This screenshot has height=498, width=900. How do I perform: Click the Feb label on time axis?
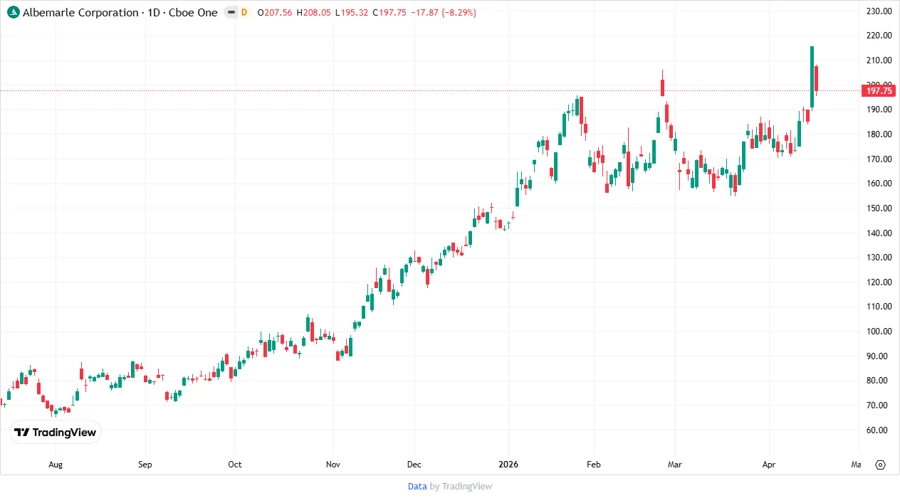point(593,465)
